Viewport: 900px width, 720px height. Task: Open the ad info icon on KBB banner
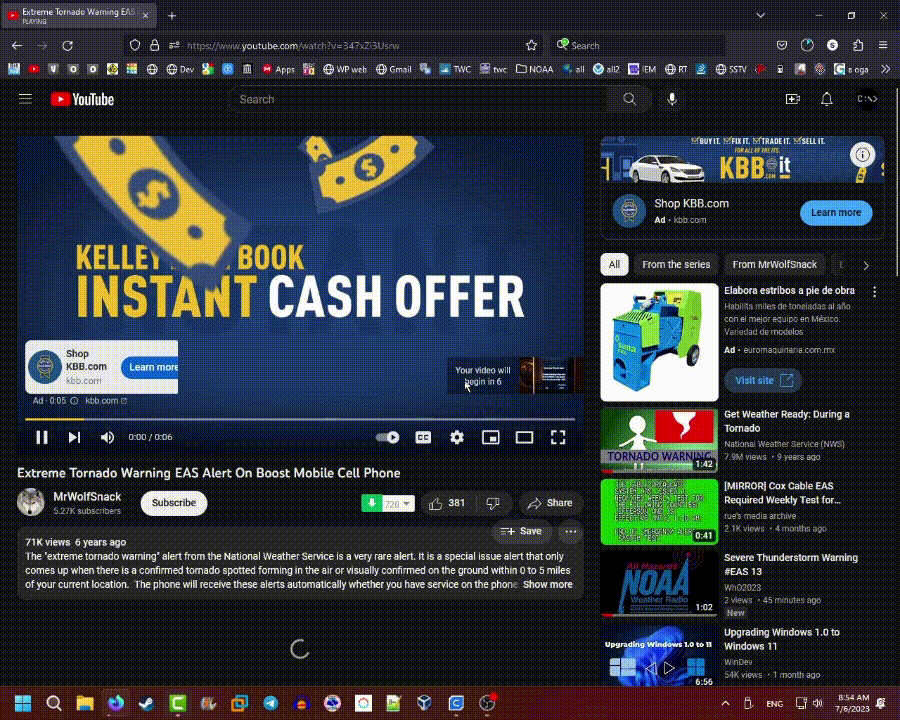(862, 154)
